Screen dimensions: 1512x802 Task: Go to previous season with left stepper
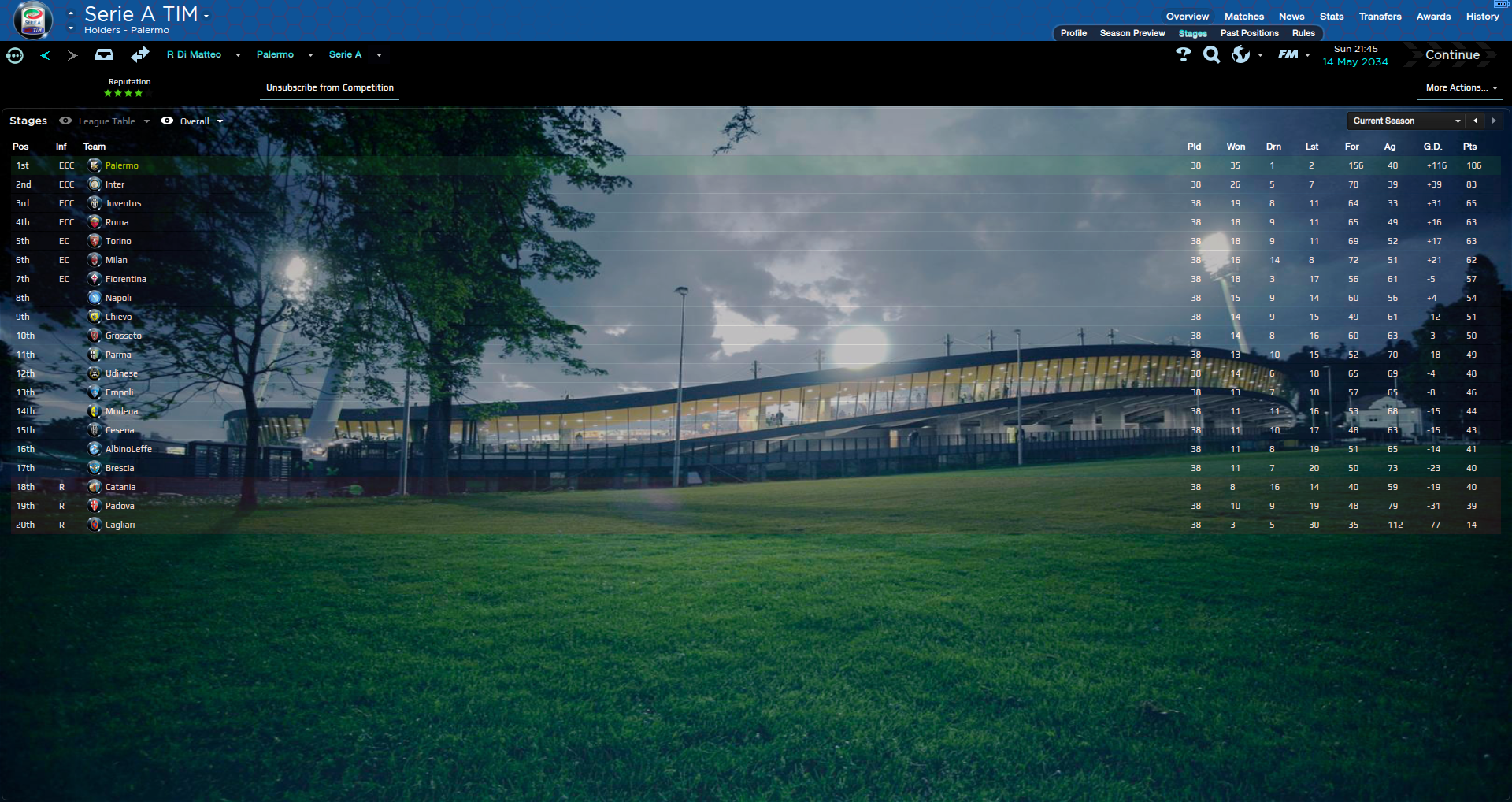pos(1476,121)
